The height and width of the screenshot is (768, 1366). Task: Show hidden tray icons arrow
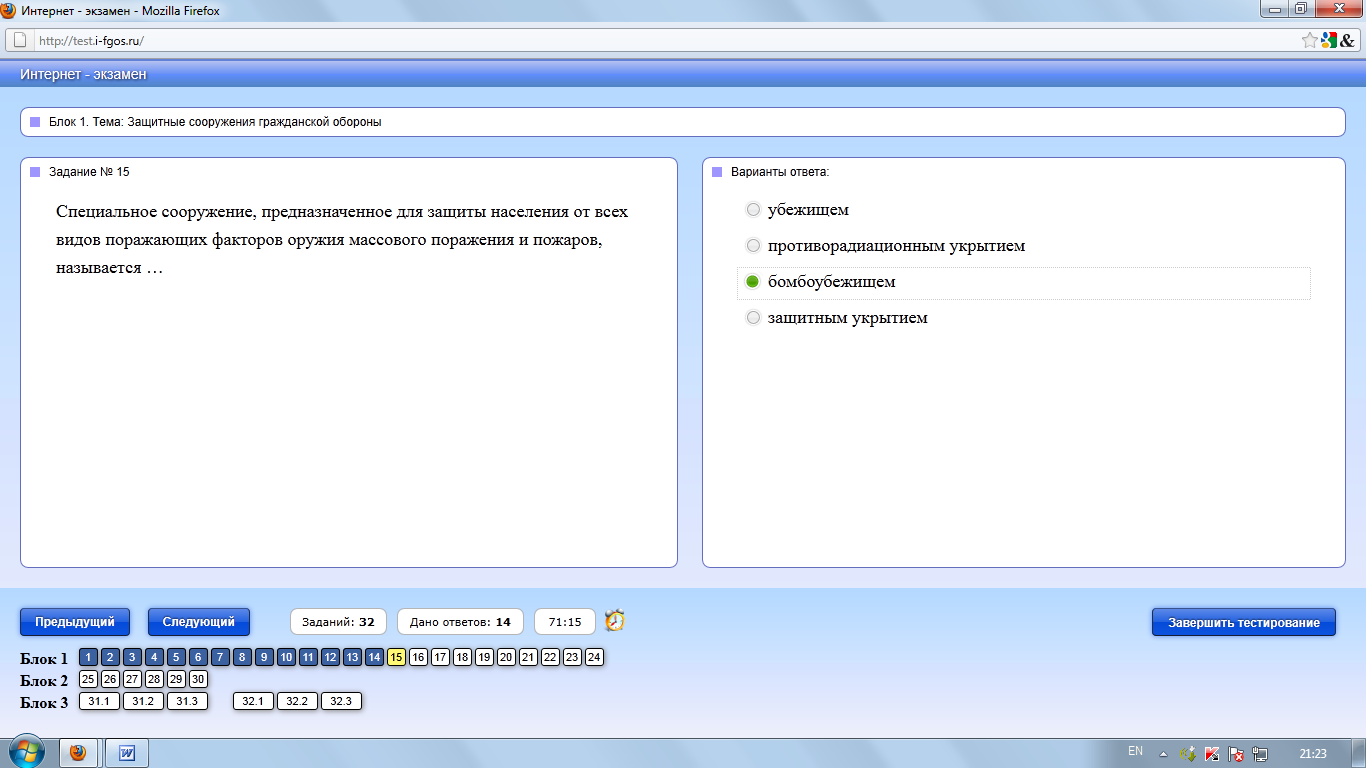click(x=1163, y=753)
